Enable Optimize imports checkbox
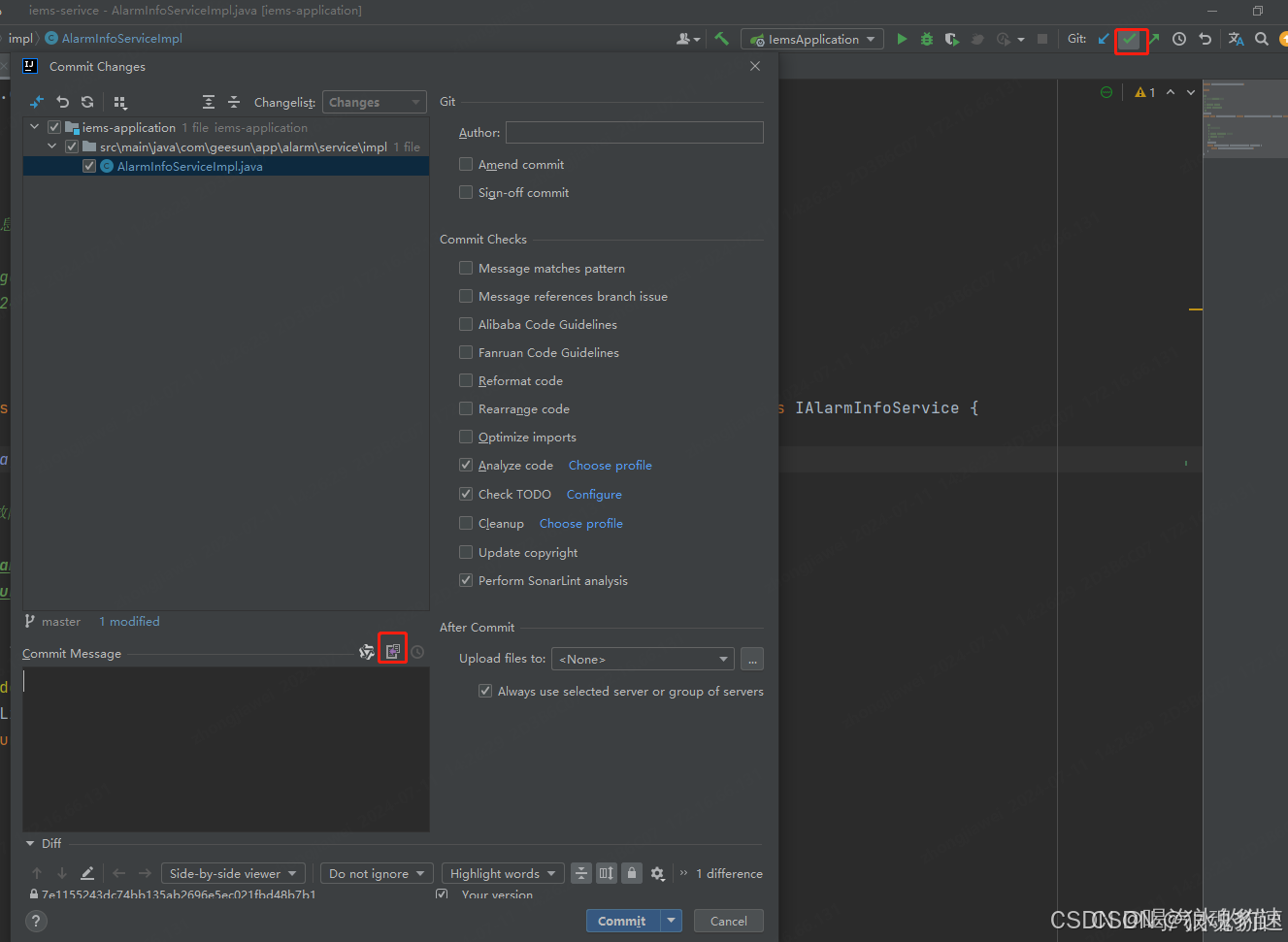This screenshot has height=942, width=1288. pos(466,437)
